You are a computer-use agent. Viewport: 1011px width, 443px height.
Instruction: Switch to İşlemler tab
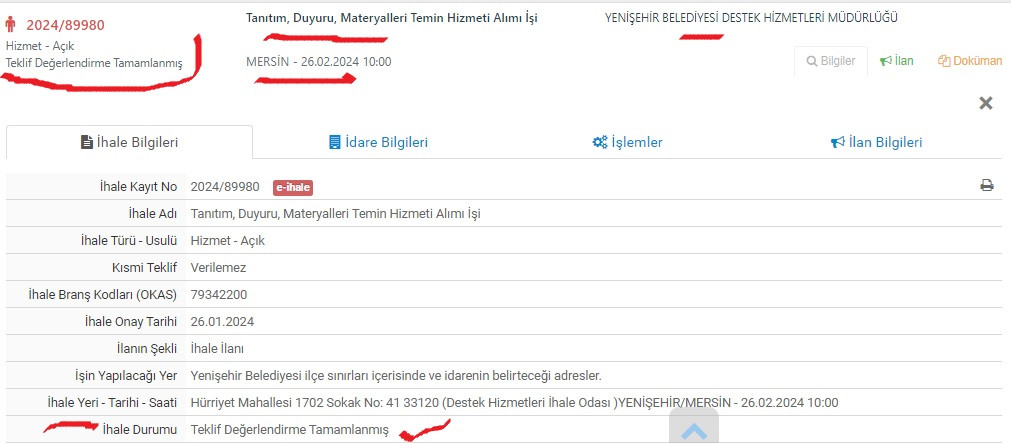[x=627, y=142]
